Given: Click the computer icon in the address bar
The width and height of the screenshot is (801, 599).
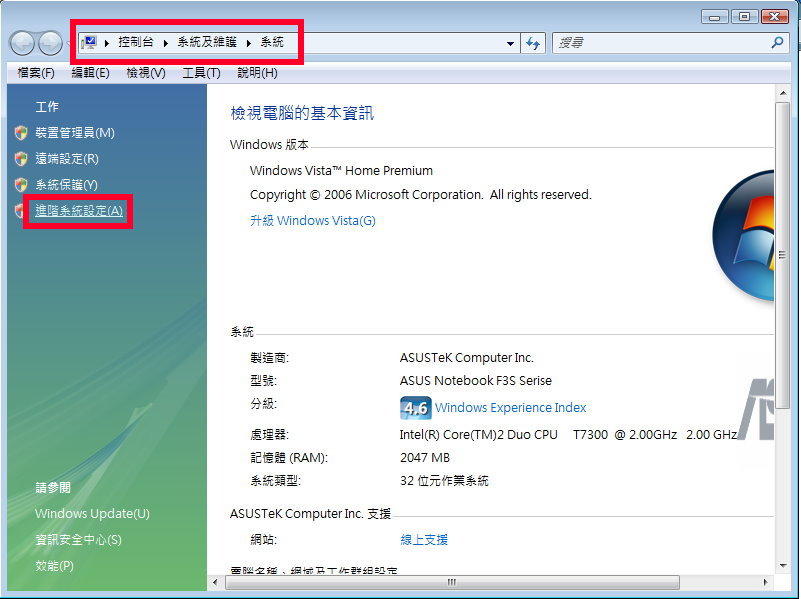Looking at the screenshot, I should tap(89, 42).
